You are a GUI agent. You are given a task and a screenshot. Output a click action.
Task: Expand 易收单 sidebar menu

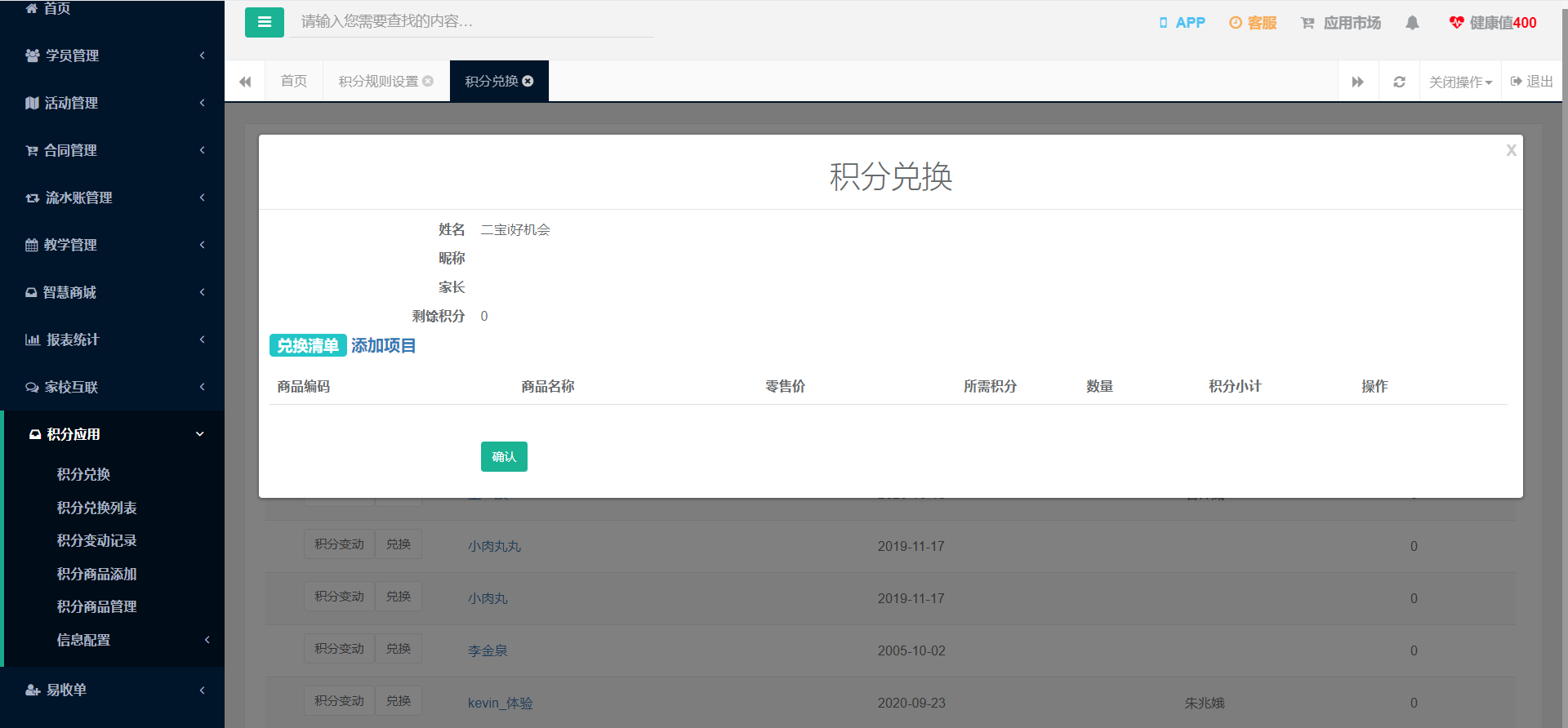(x=113, y=690)
